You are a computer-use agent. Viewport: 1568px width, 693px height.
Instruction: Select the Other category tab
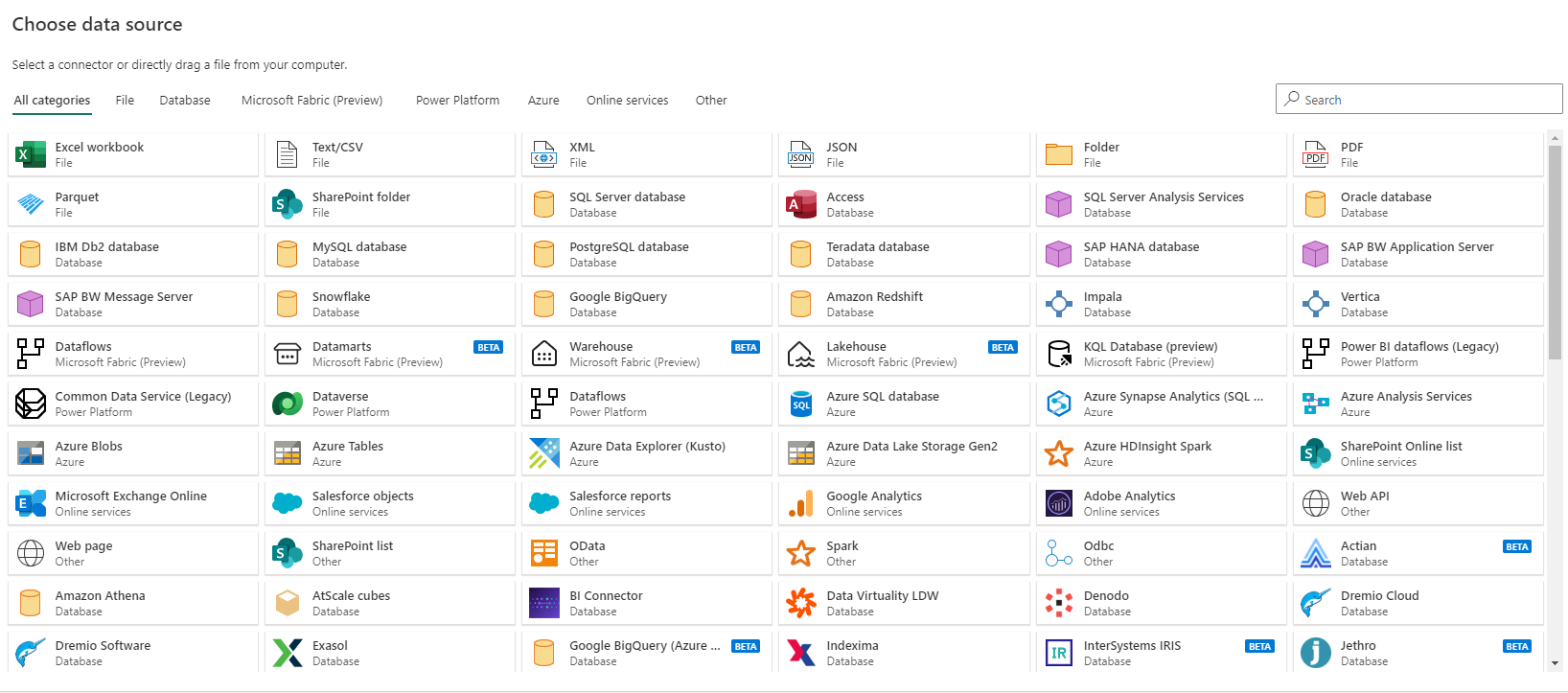[711, 101]
